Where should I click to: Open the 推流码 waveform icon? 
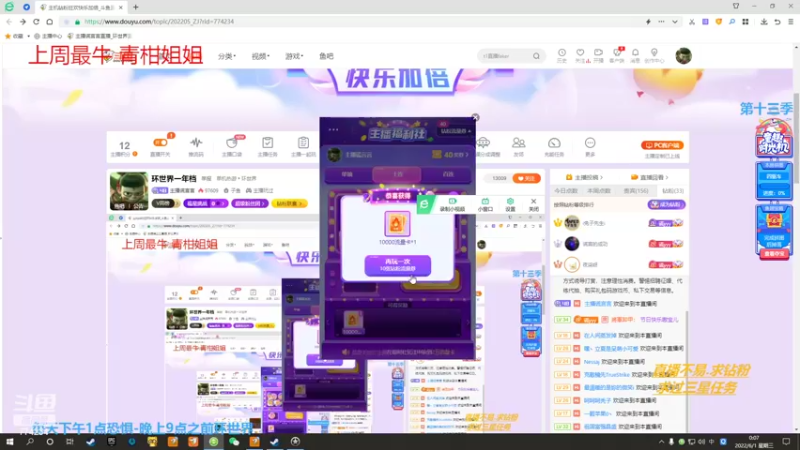coord(196,146)
